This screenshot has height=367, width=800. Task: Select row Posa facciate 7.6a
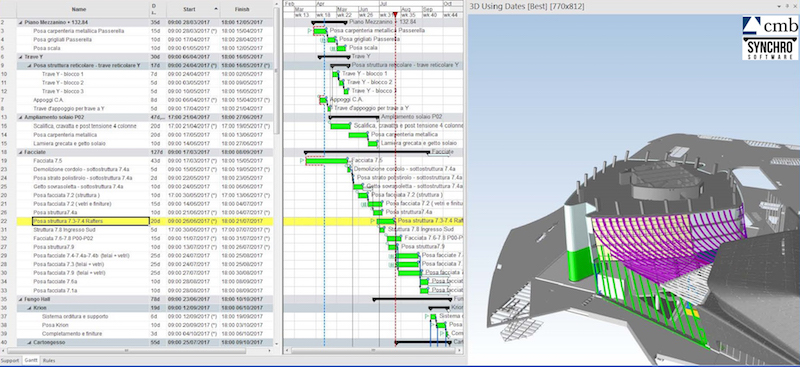(x=137, y=282)
